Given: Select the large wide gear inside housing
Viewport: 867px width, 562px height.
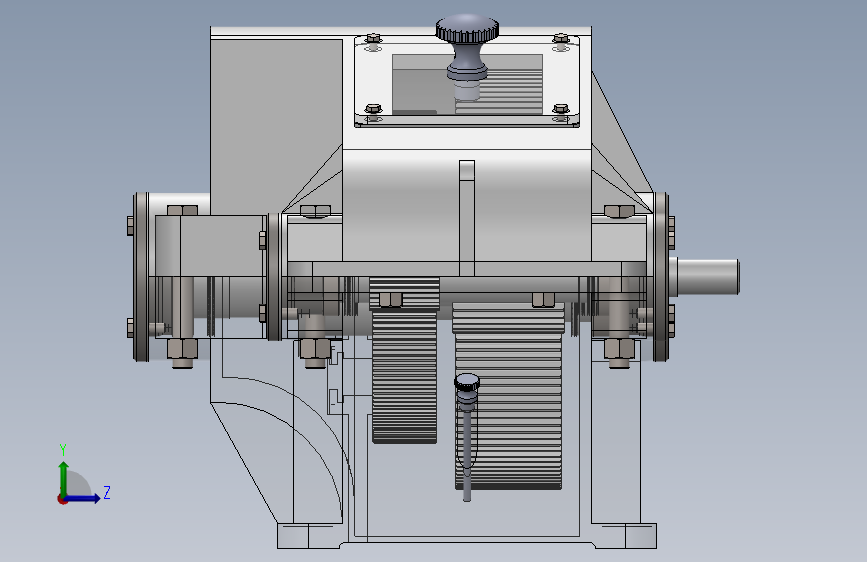Looking at the screenshot, I should pyautogui.click(x=508, y=396).
